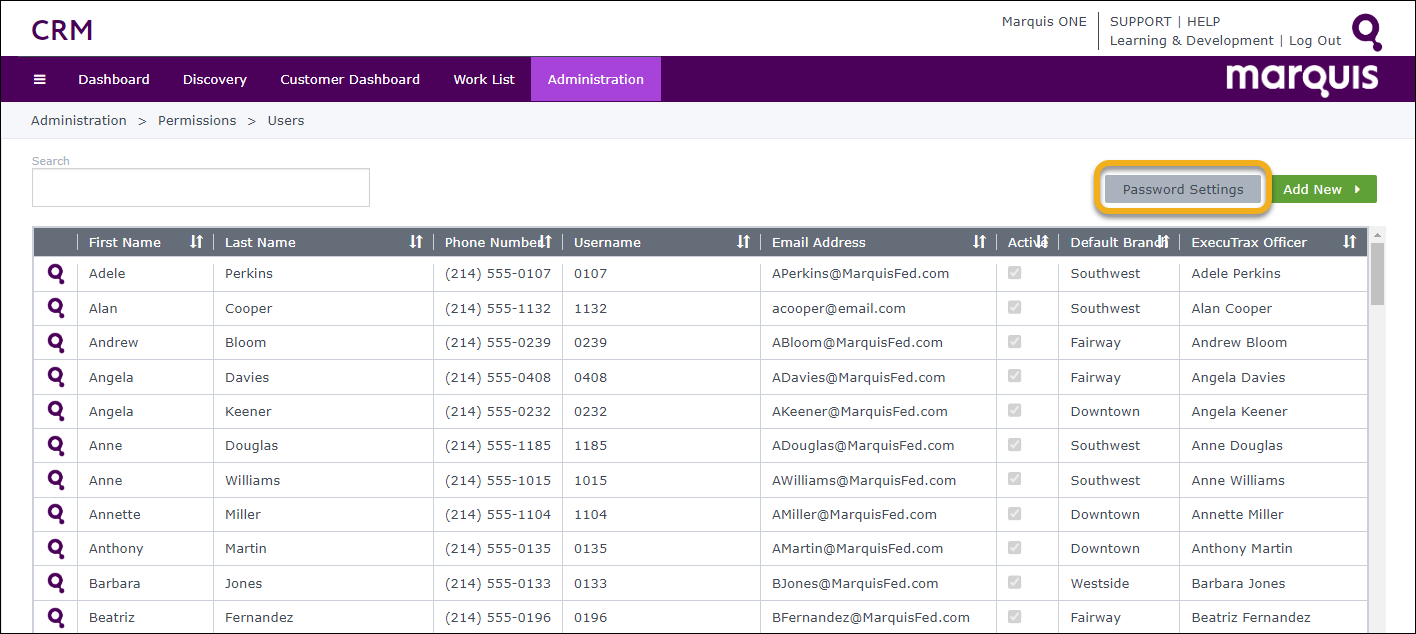Click first name Anthony
This screenshot has height=634, width=1416.
point(116,548)
